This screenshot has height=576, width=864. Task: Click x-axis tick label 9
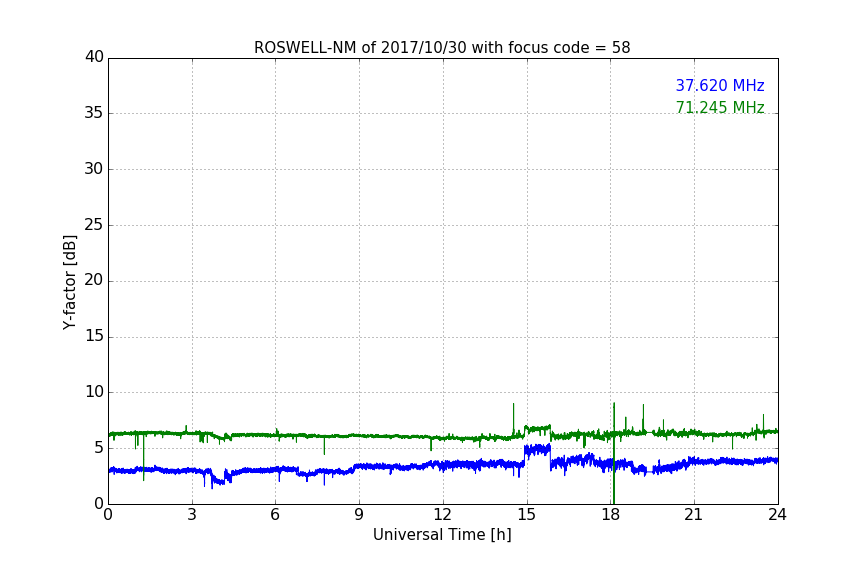coord(359,515)
